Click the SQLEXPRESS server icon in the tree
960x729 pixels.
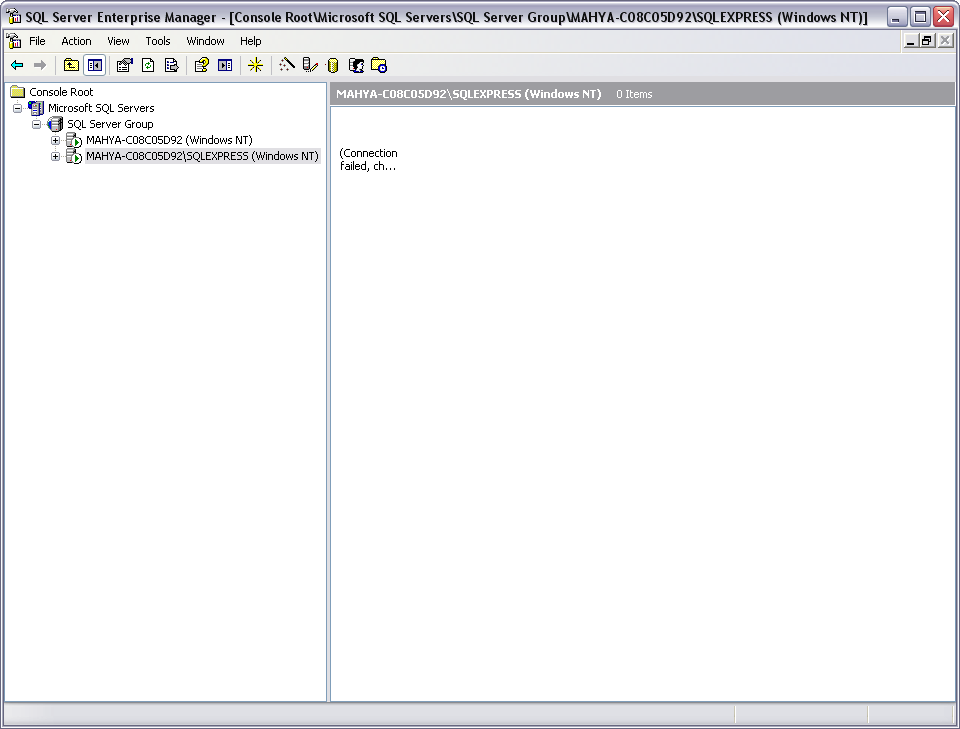tap(74, 156)
